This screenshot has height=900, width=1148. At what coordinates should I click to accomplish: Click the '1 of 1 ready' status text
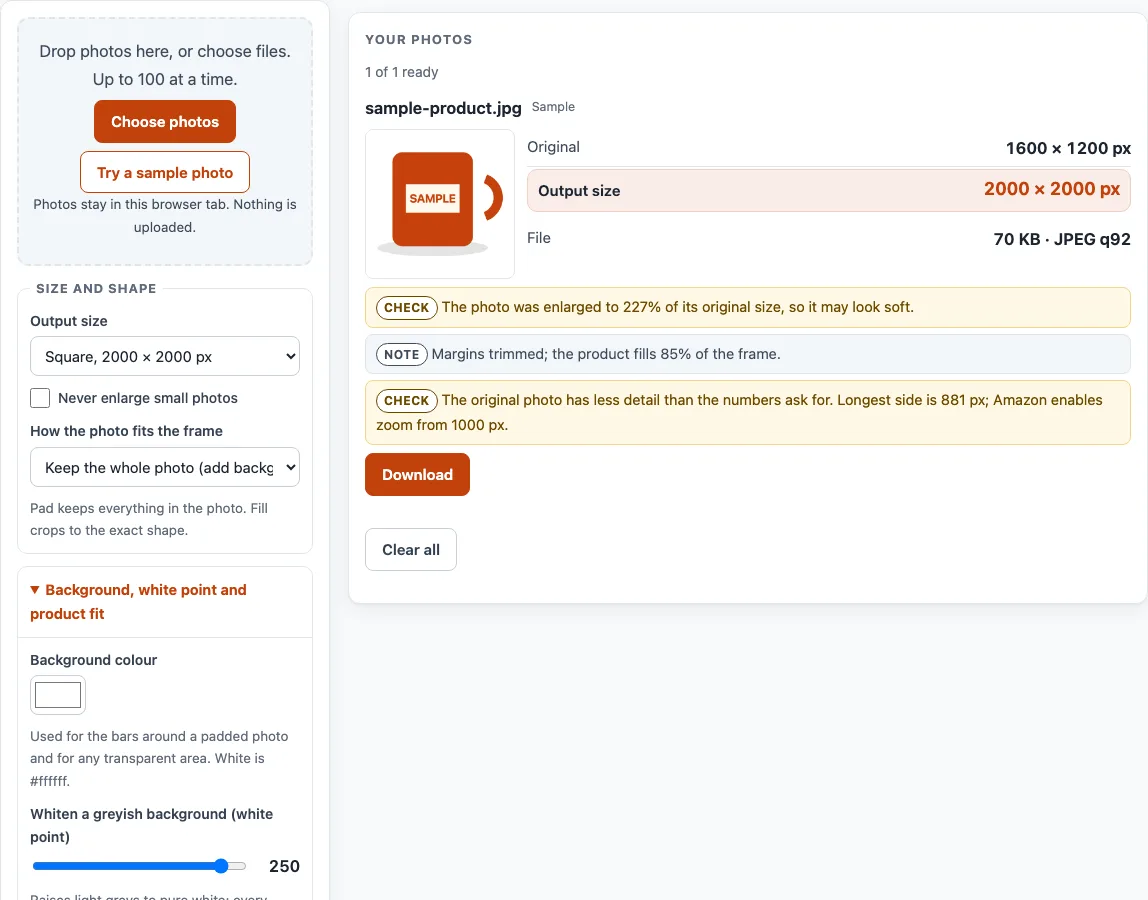[401, 72]
